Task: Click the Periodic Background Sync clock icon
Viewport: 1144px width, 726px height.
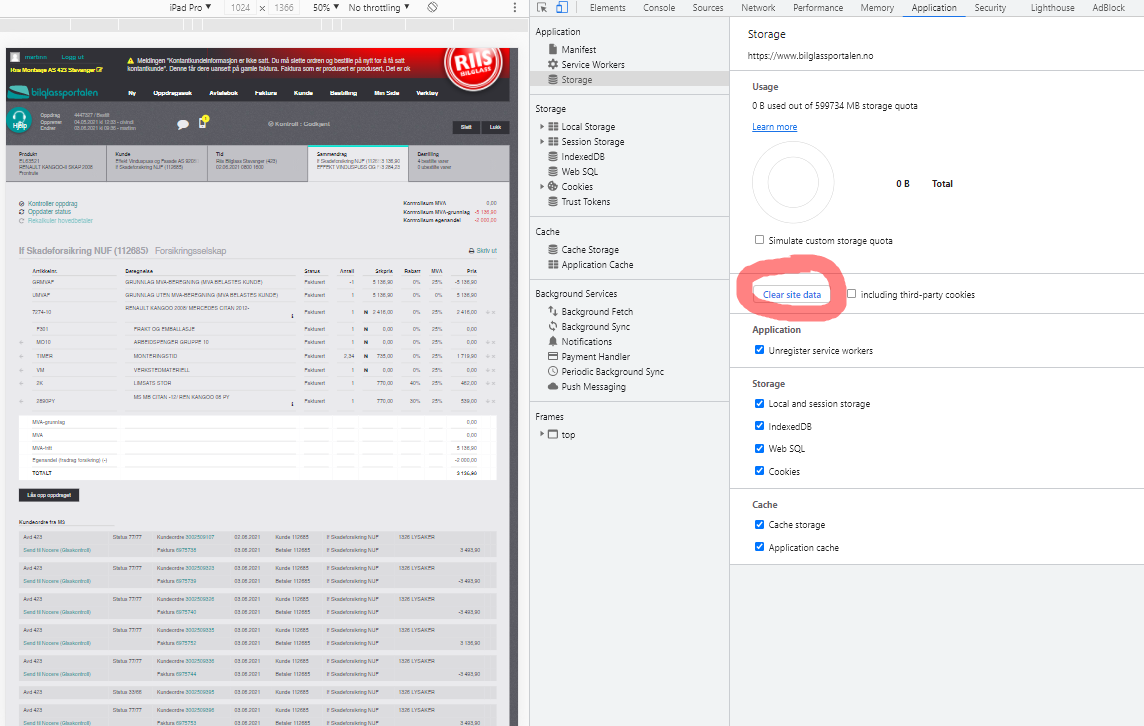Action: click(x=553, y=371)
